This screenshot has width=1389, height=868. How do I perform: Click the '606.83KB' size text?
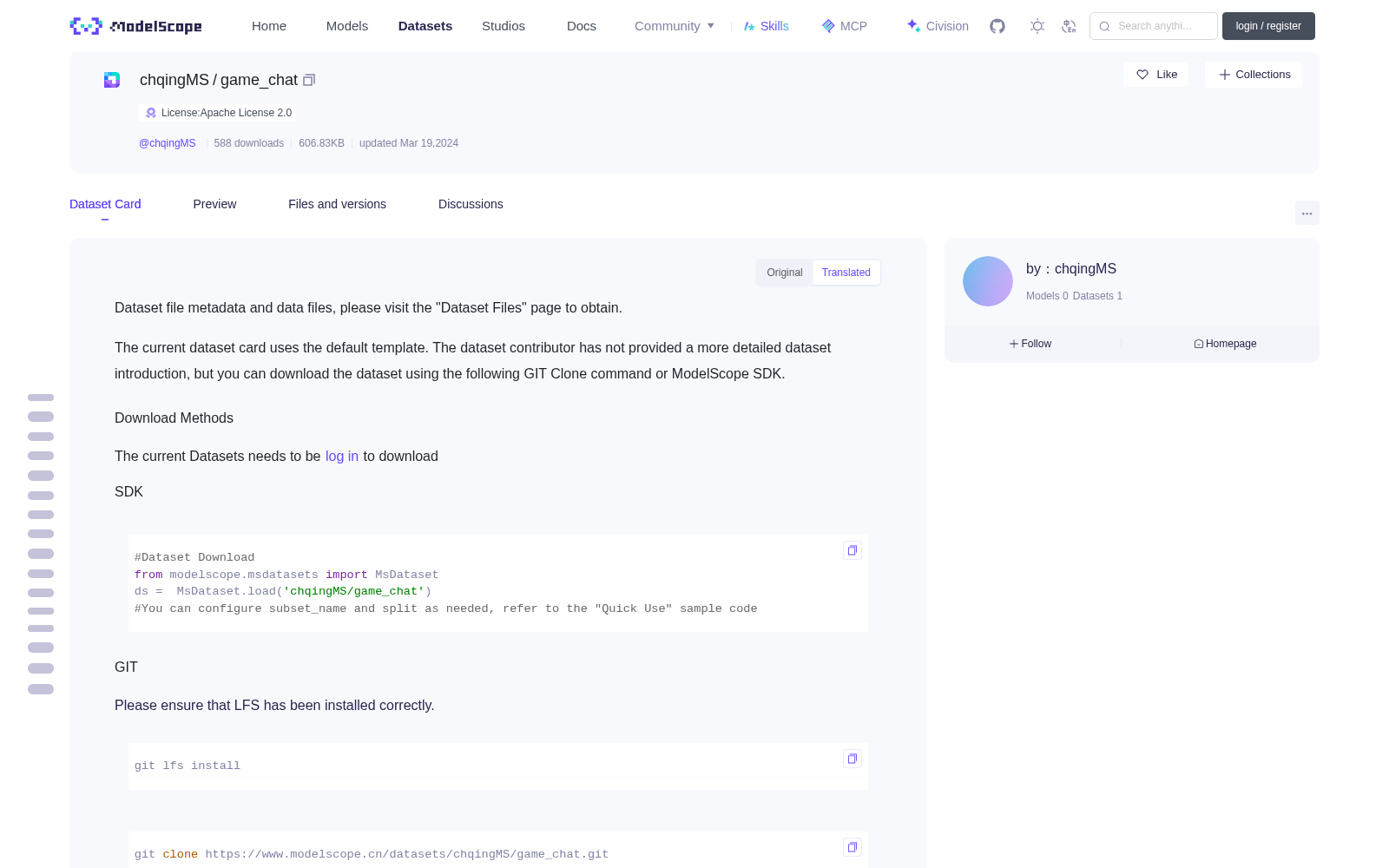(x=321, y=143)
